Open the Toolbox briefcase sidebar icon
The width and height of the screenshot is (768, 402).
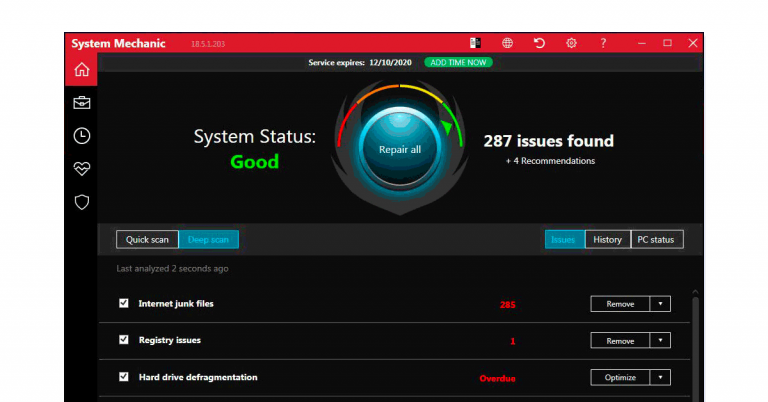(82, 103)
